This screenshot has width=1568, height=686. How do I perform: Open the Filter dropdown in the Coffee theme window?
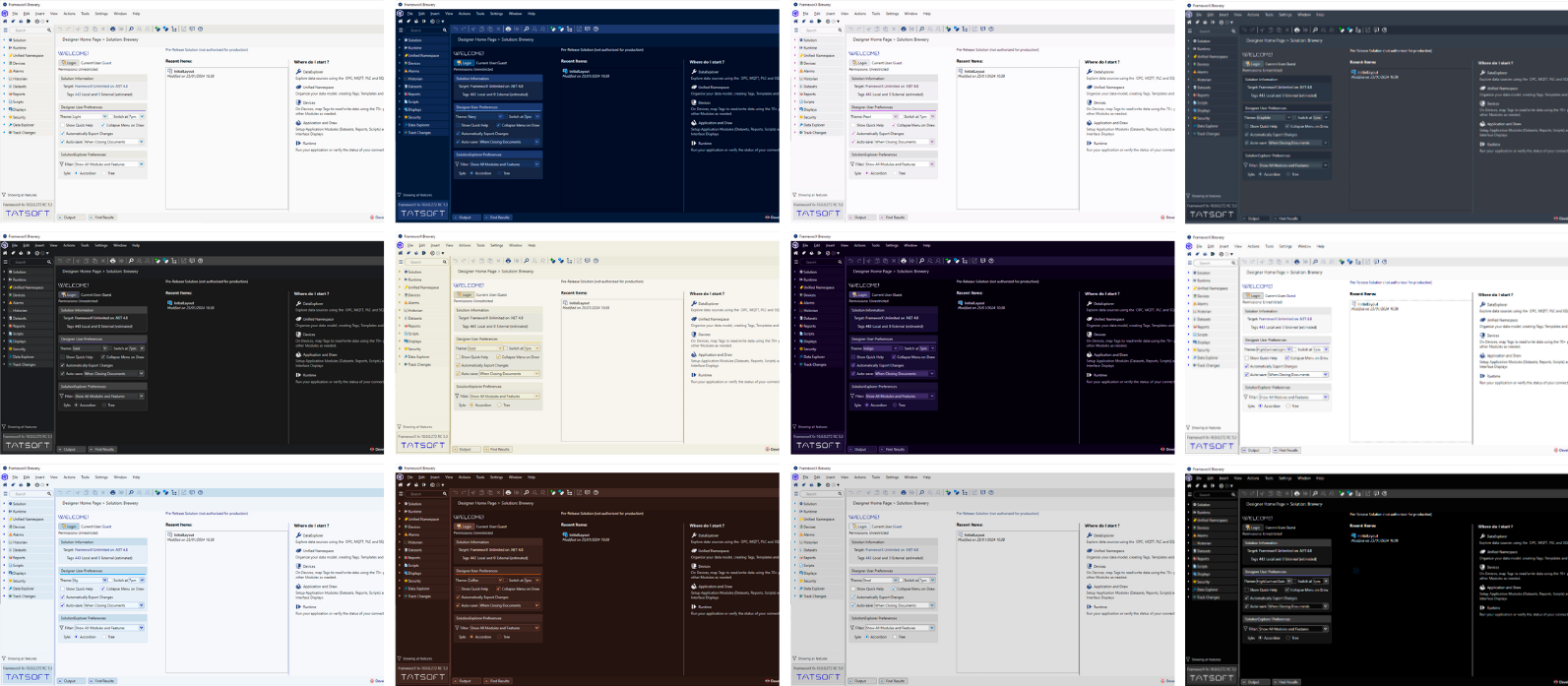(x=501, y=627)
